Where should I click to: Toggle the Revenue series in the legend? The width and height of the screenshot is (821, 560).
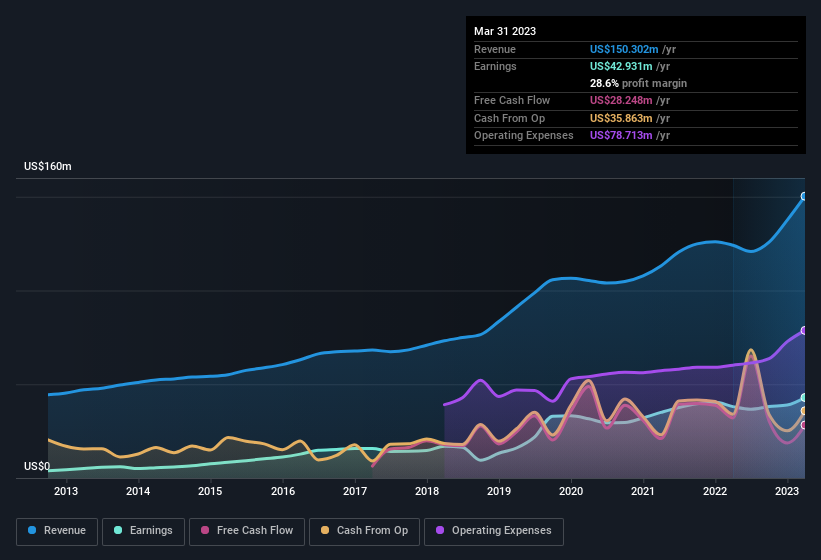[58, 531]
